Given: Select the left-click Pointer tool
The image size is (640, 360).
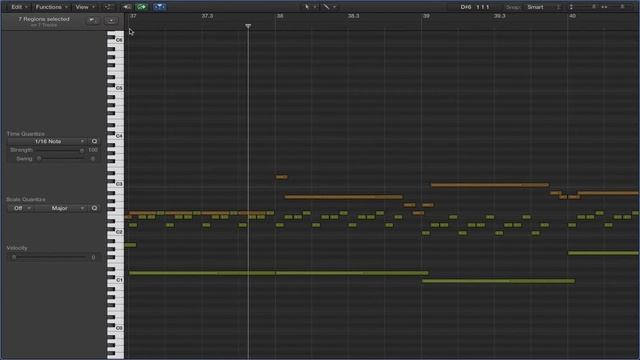Looking at the screenshot, I should (x=307, y=7).
